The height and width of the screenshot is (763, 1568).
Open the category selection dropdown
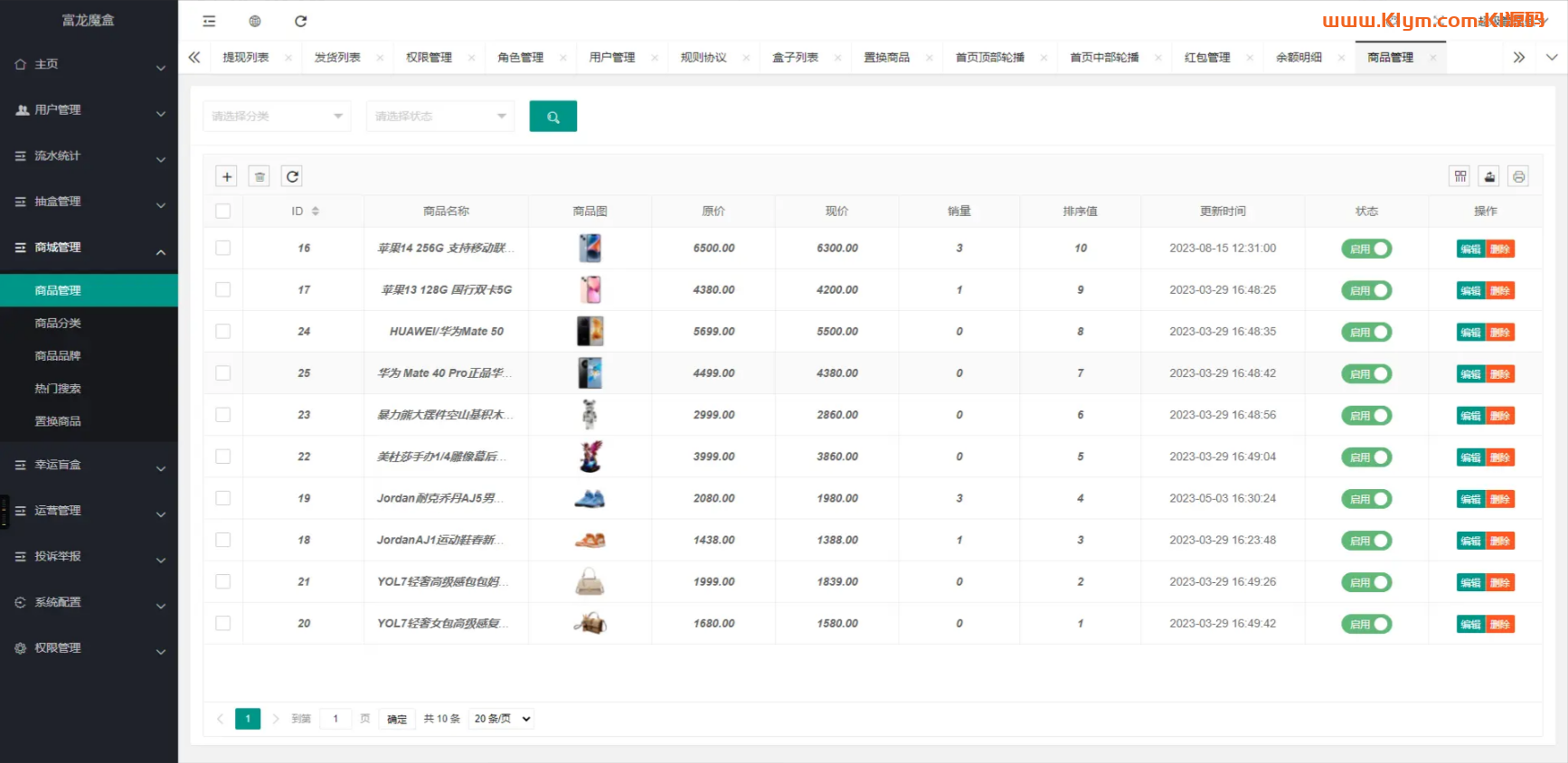coord(277,117)
